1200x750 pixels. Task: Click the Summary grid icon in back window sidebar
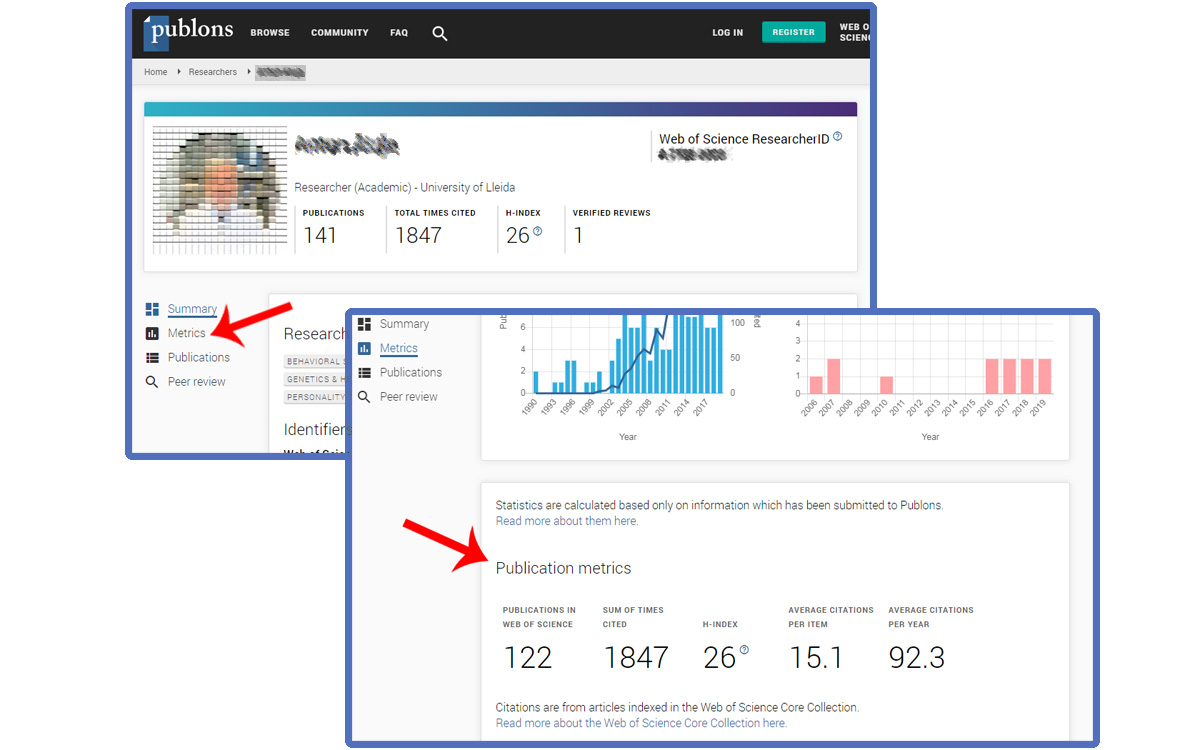(x=152, y=309)
